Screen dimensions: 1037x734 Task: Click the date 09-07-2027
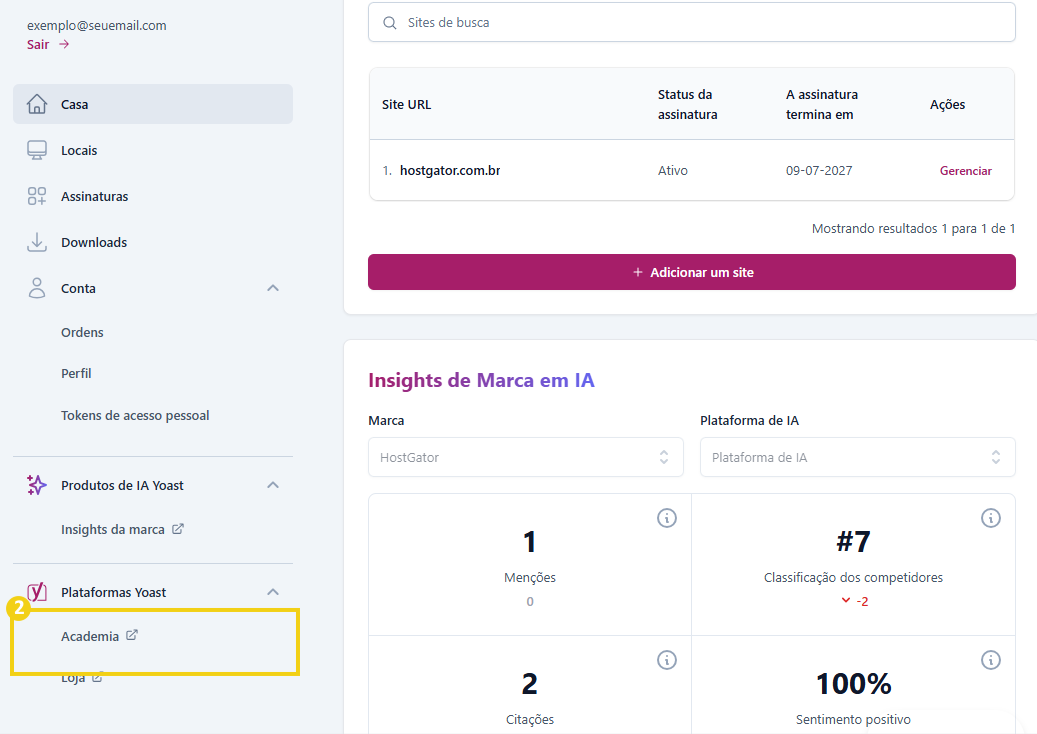click(x=819, y=171)
